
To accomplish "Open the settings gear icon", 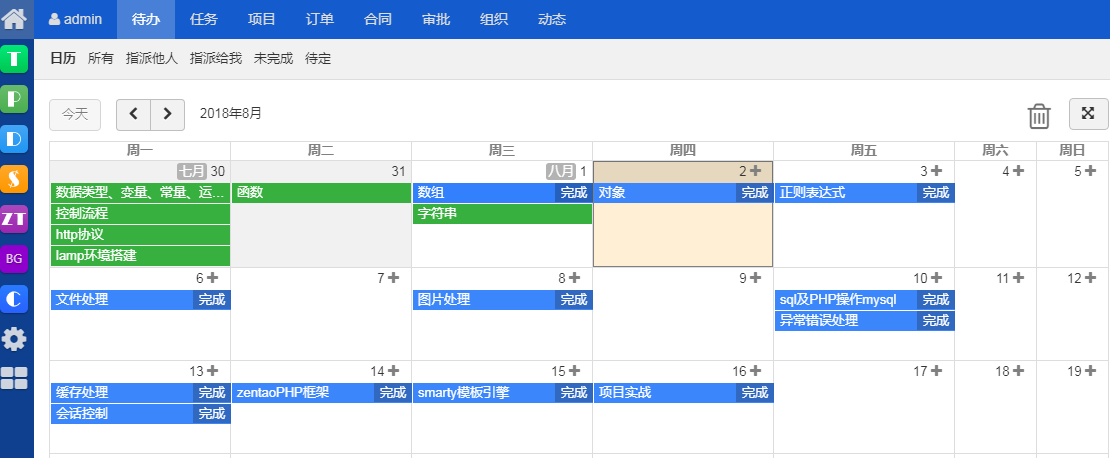I will coord(15,338).
